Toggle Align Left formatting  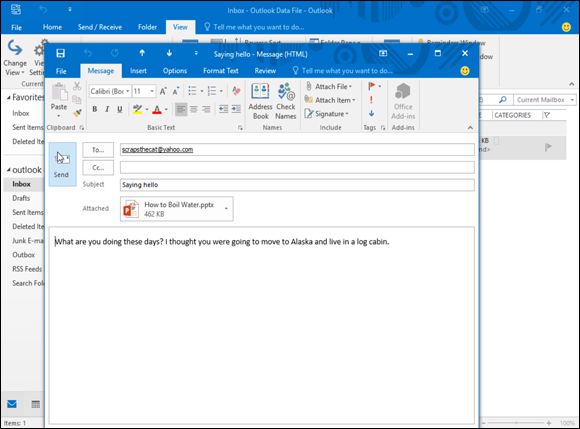coord(181,109)
